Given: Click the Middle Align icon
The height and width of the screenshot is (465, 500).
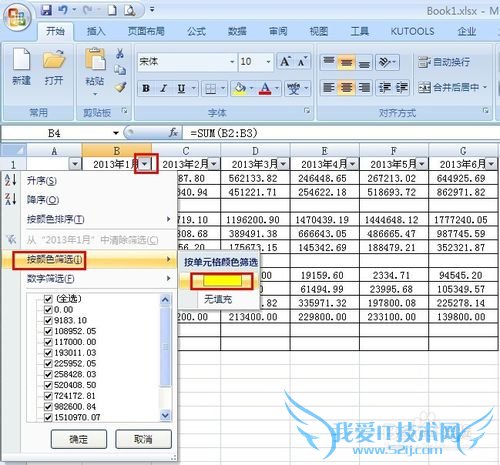Looking at the screenshot, I should 346,62.
